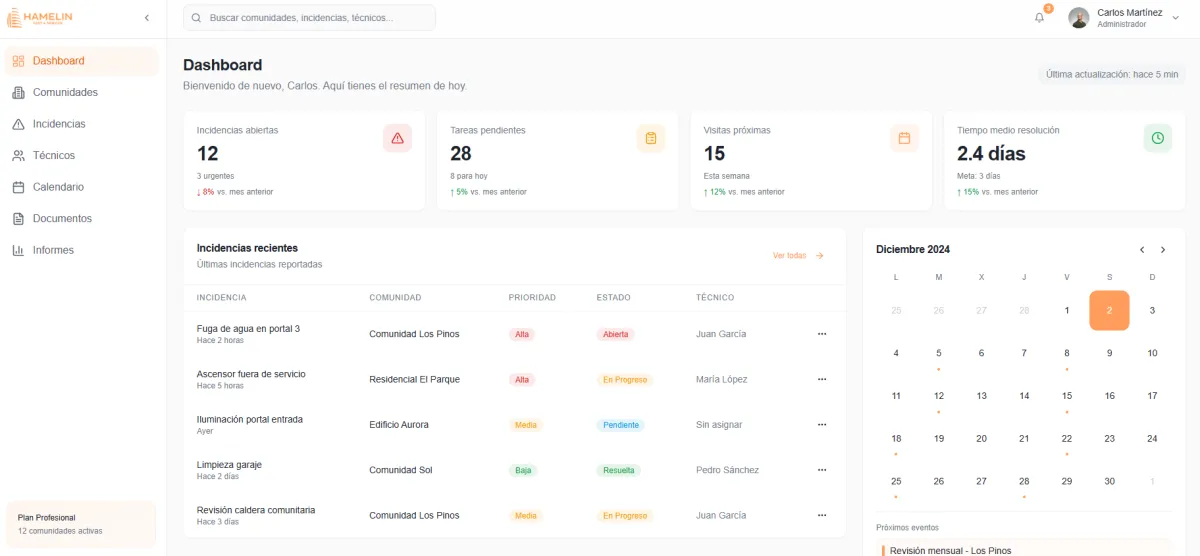Click the "Resuelta" status badge

[619, 470]
